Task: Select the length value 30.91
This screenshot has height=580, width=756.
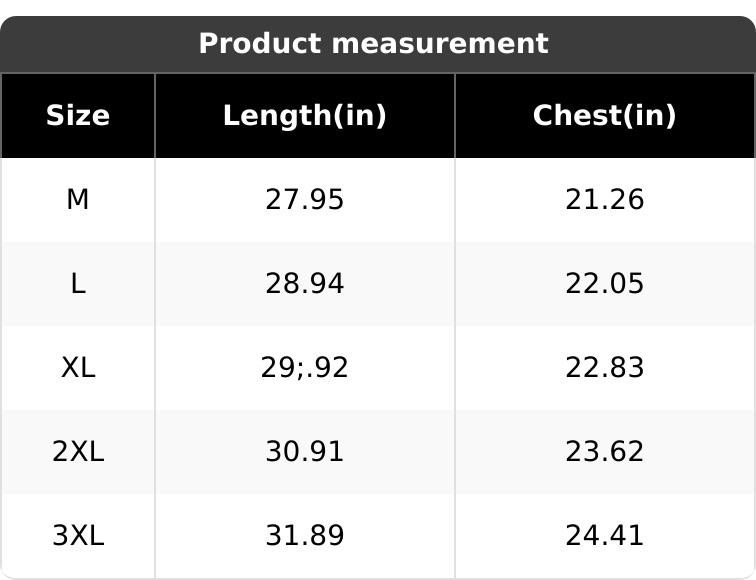Action: pyautogui.click(x=304, y=452)
